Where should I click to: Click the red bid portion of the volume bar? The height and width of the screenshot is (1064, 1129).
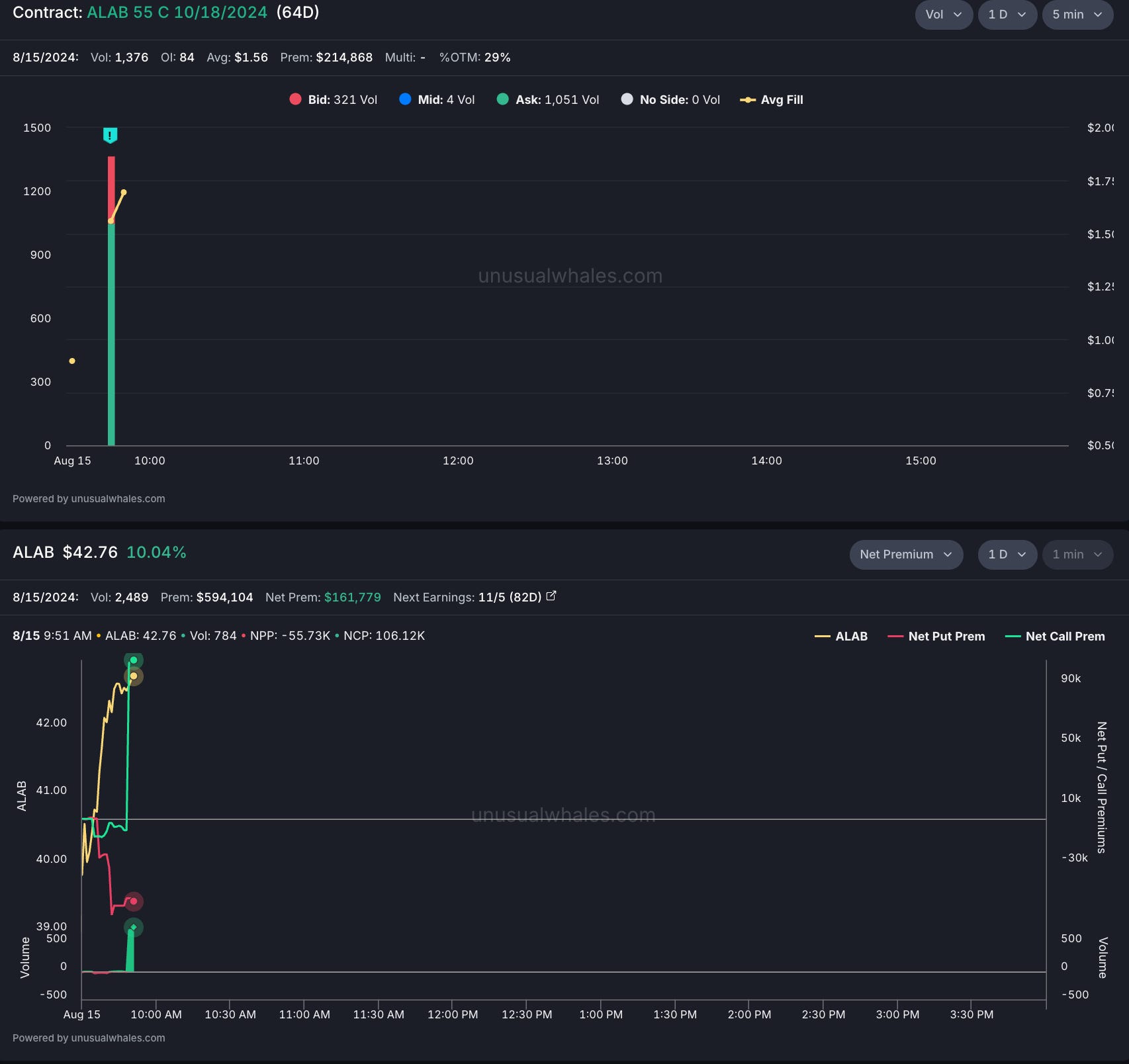[x=111, y=189]
